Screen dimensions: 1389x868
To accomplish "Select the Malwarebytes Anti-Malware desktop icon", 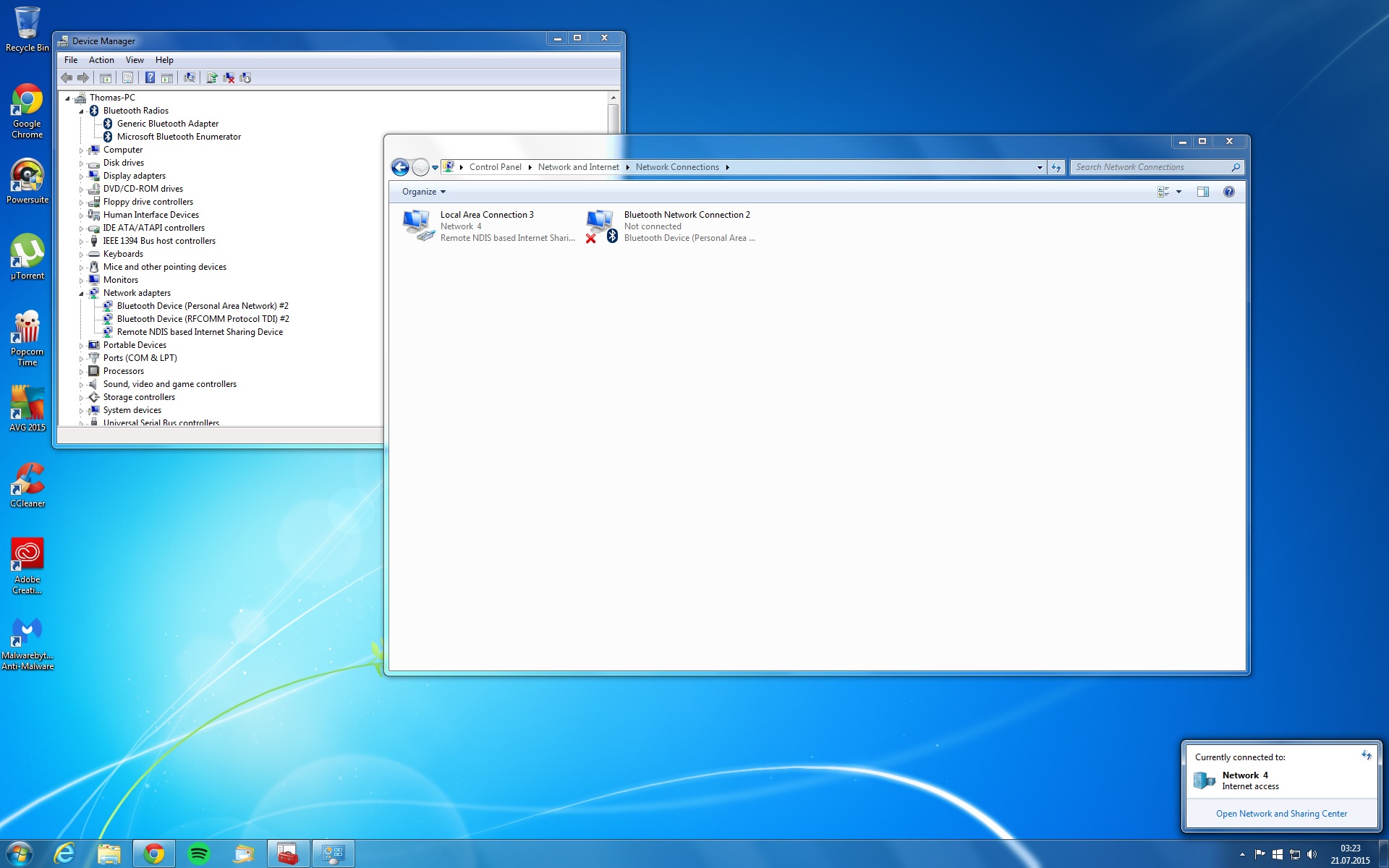I will click(27, 644).
